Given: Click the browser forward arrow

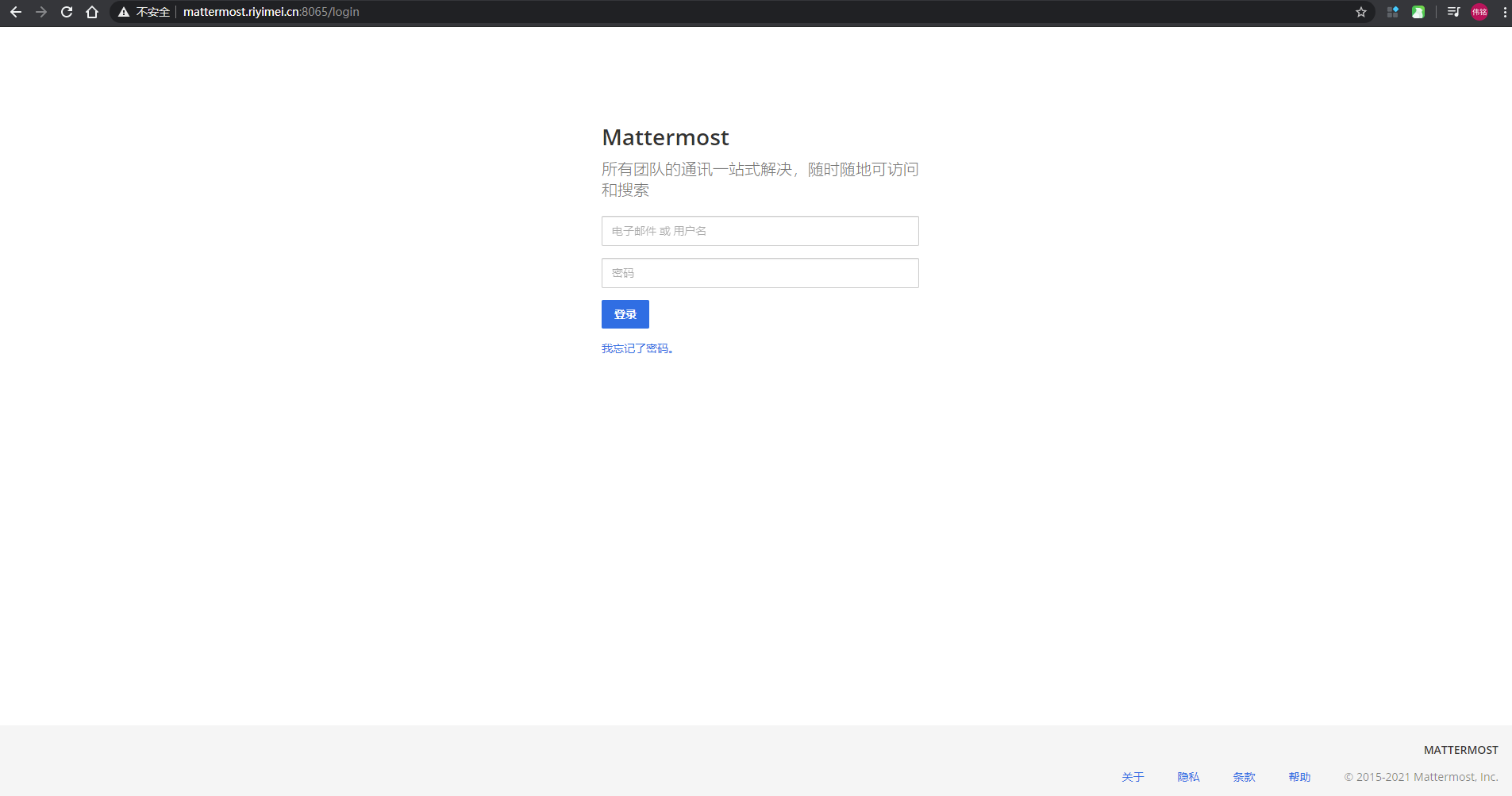Looking at the screenshot, I should pyautogui.click(x=41, y=12).
